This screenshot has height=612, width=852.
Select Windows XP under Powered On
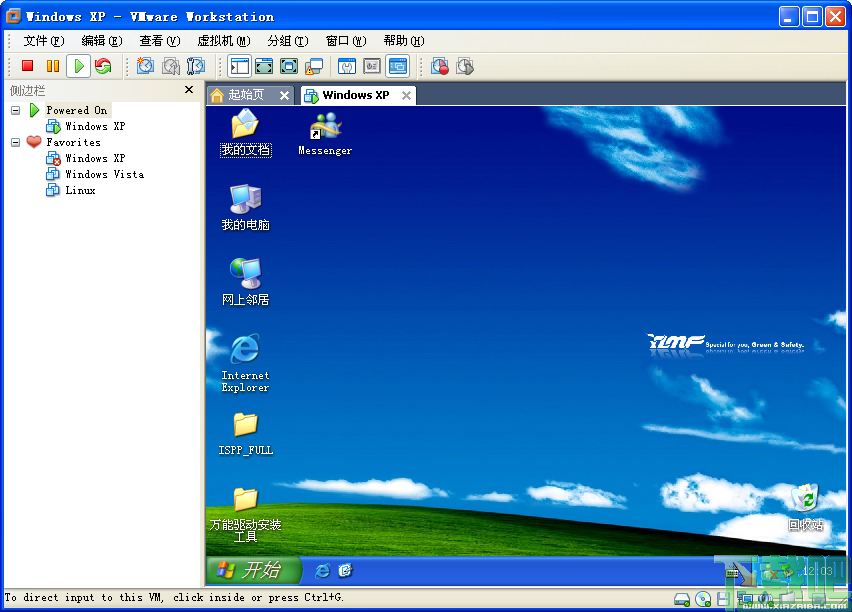pos(95,126)
